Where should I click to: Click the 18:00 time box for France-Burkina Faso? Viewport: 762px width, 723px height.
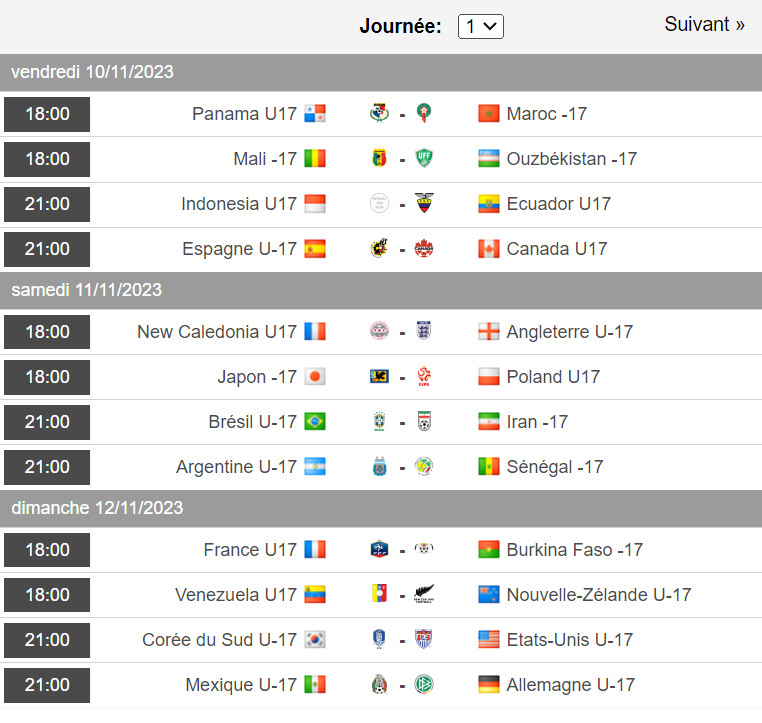pyautogui.click(x=47, y=550)
